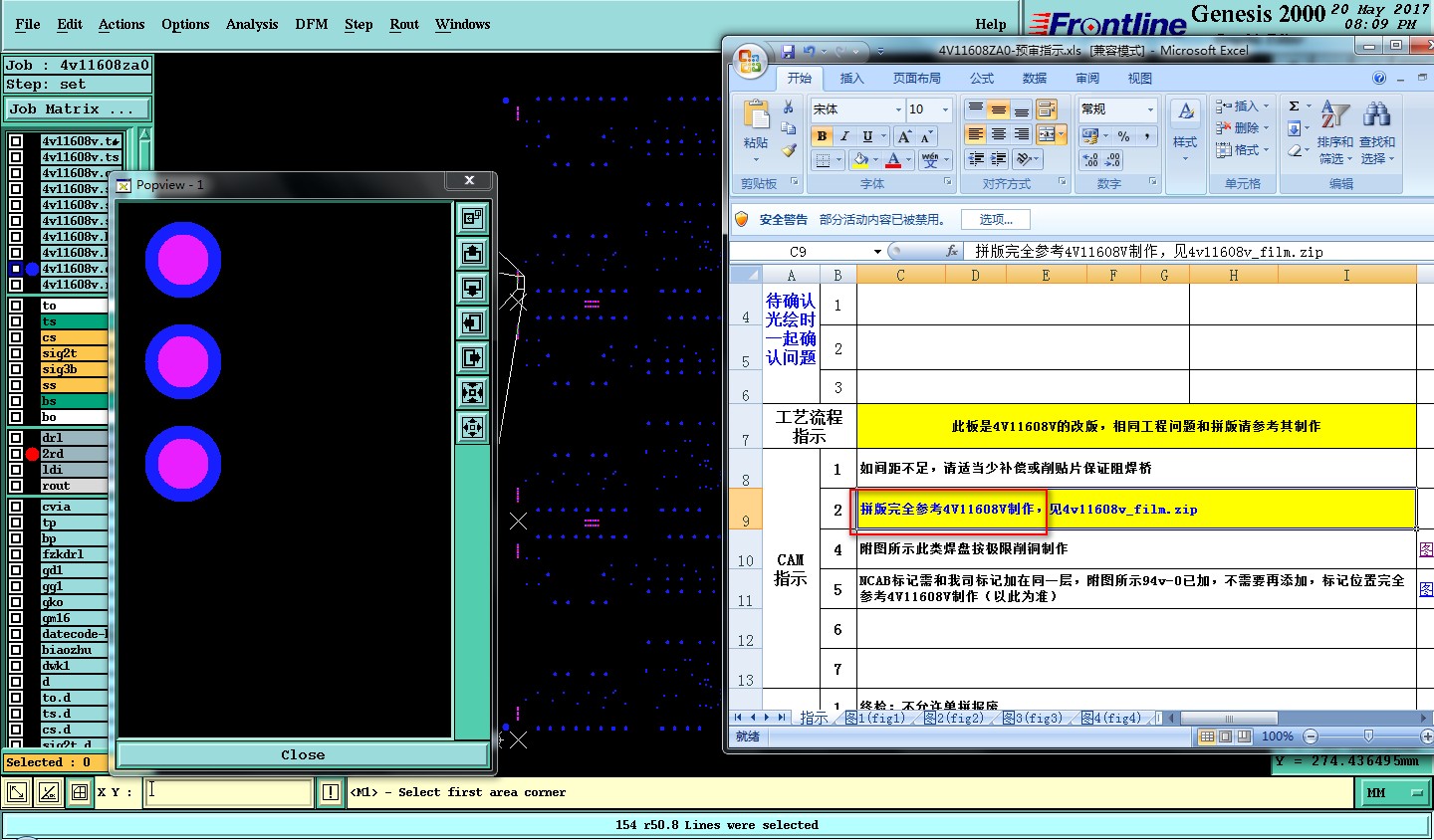The height and width of the screenshot is (840, 1434).
Task: Click the Genesis Help menu button
Action: pyautogui.click(x=991, y=24)
